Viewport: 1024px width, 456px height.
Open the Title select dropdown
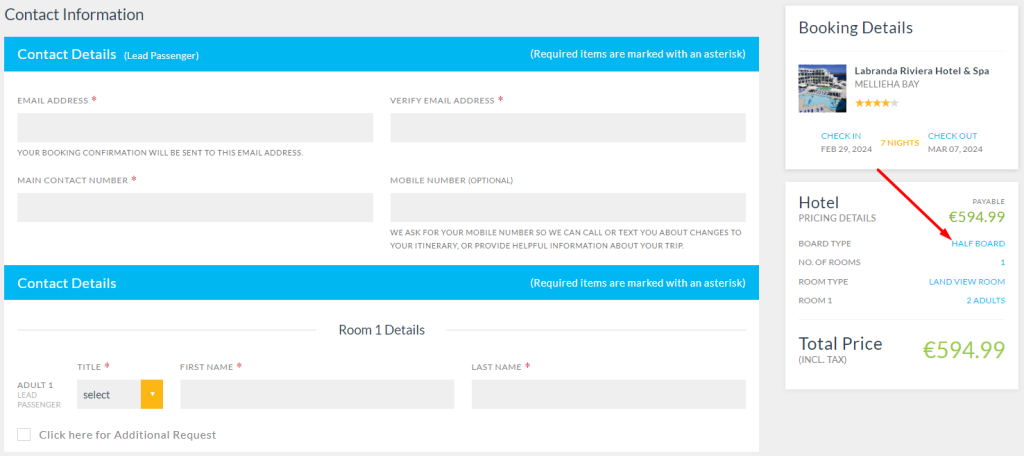[120, 395]
